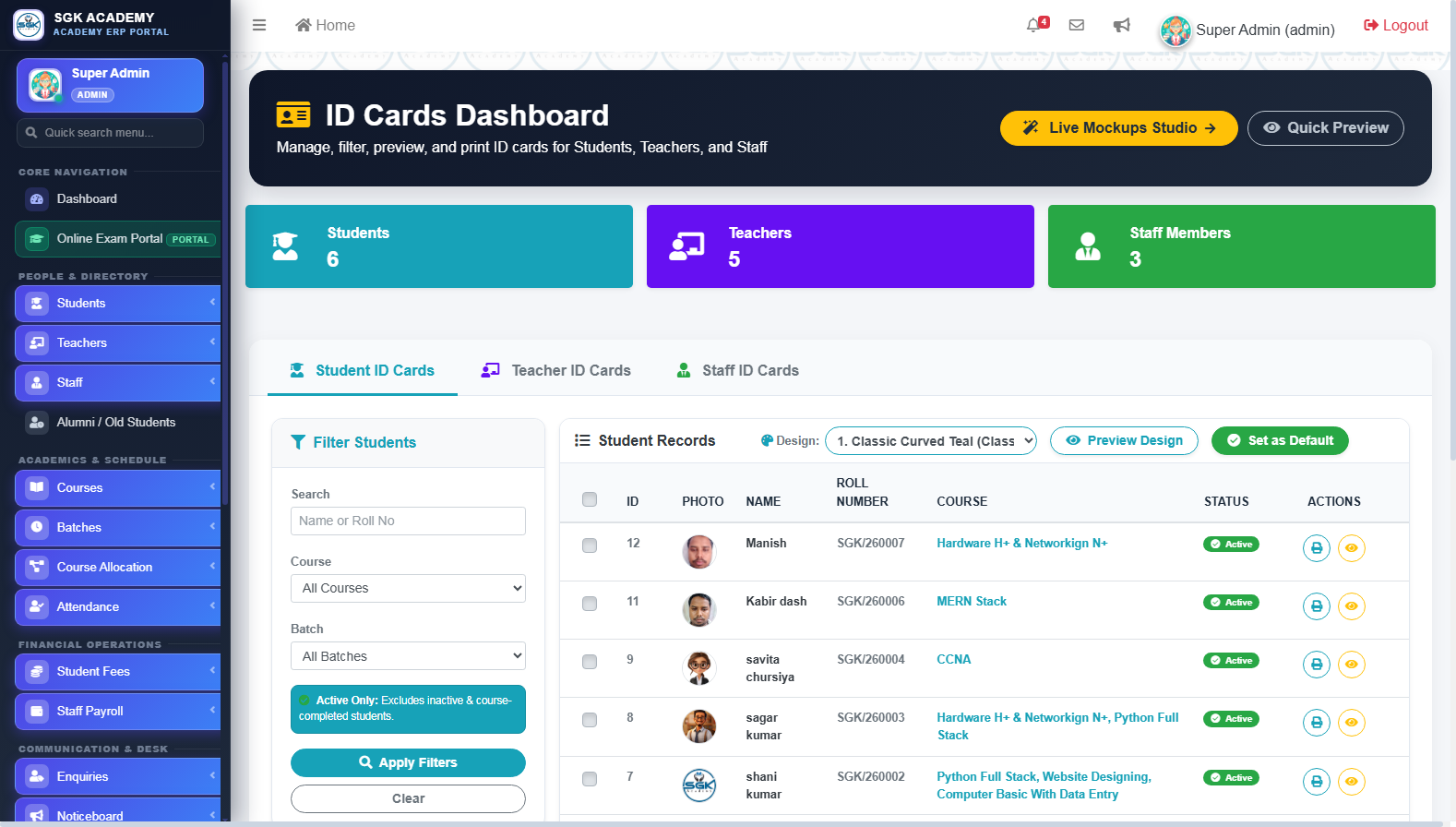Expand the Student Fees sidebar menu

click(x=118, y=671)
